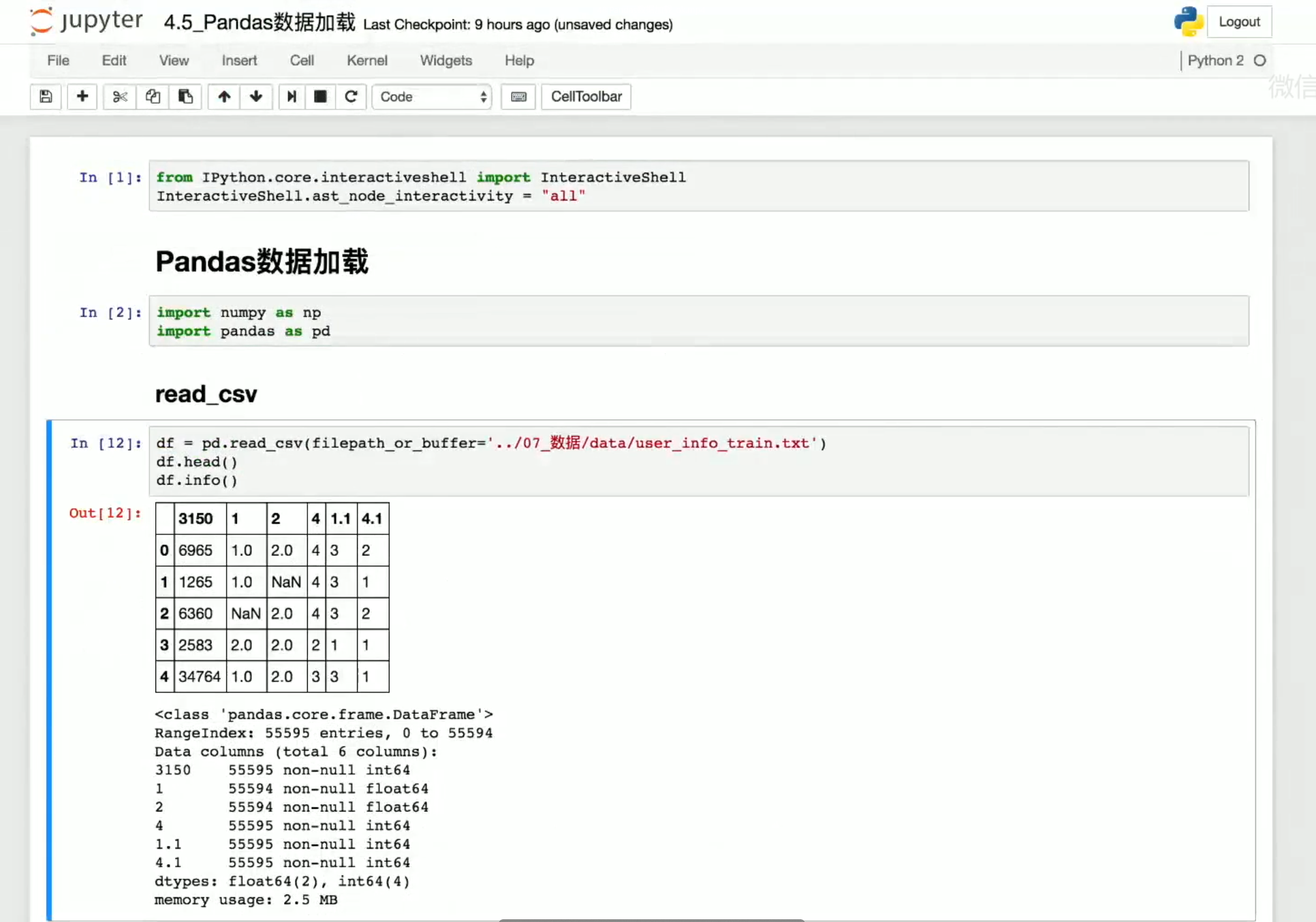
Task: Move selected cell down with arrow
Action: point(256,97)
